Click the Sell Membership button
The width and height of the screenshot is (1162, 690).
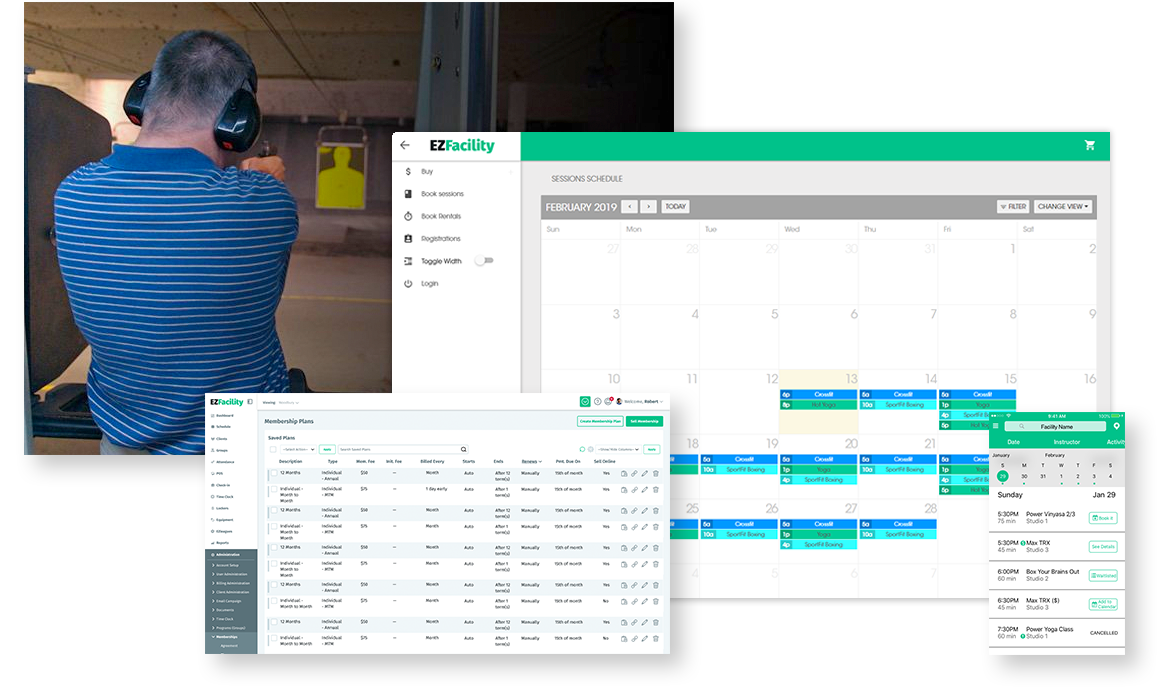point(644,421)
